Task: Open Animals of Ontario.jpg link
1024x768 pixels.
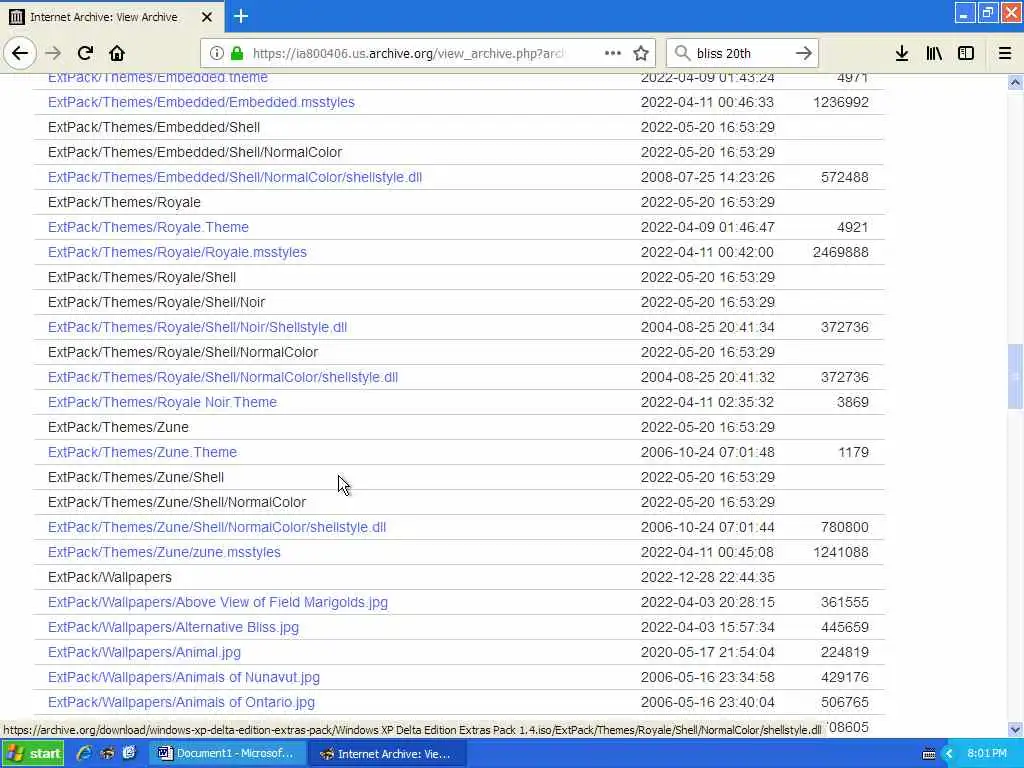Action: pyautogui.click(x=181, y=702)
